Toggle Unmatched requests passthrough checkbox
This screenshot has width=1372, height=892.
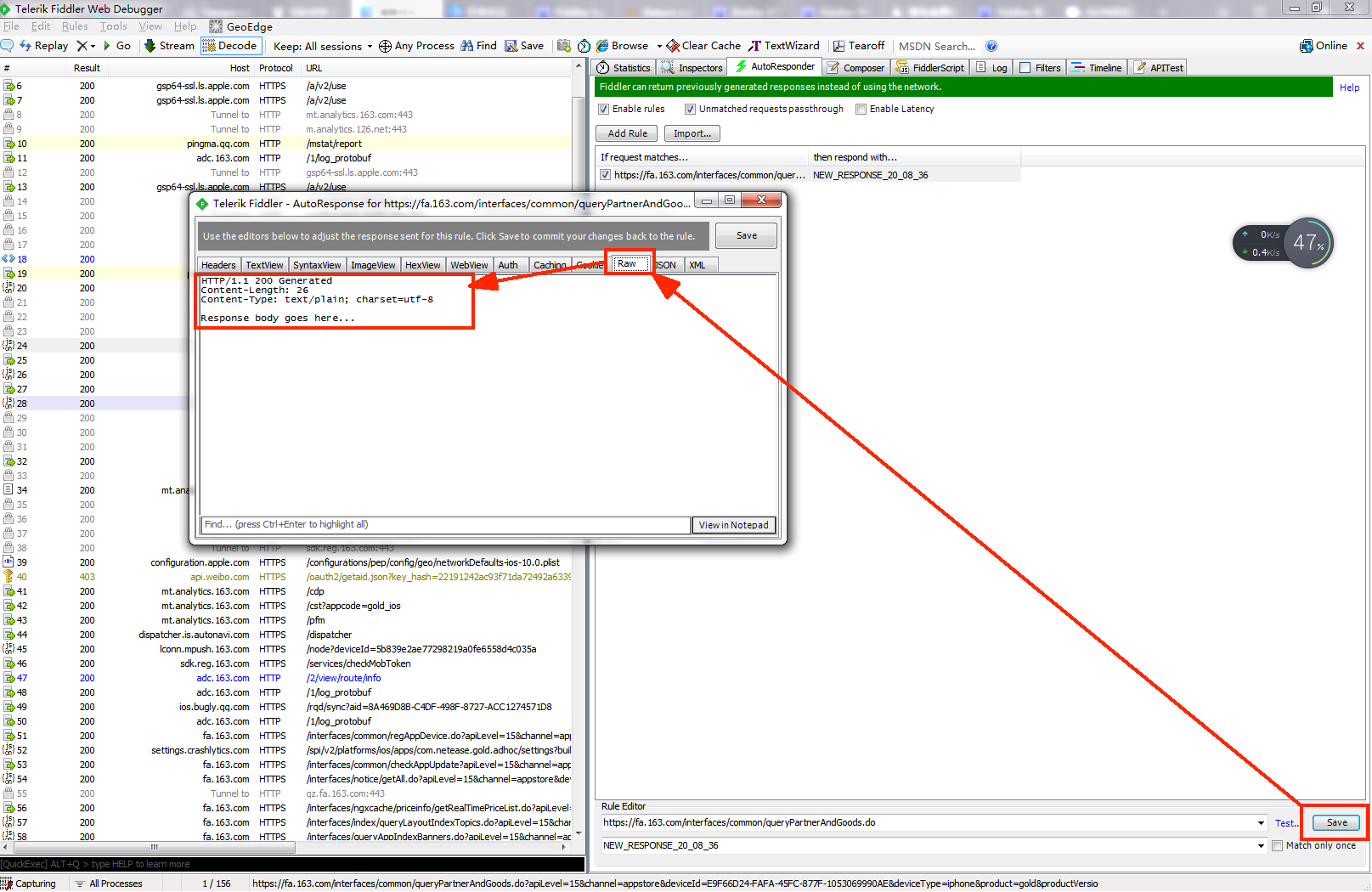tap(691, 109)
